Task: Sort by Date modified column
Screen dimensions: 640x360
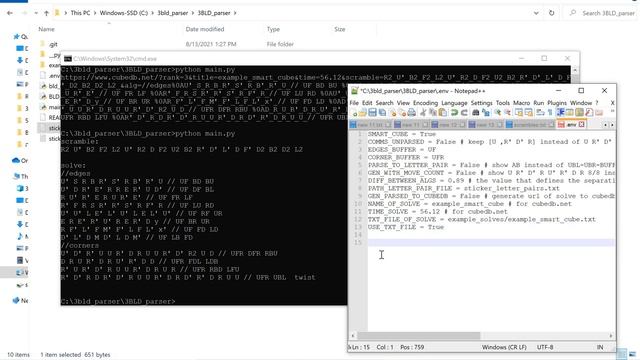Action: point(204,29)
